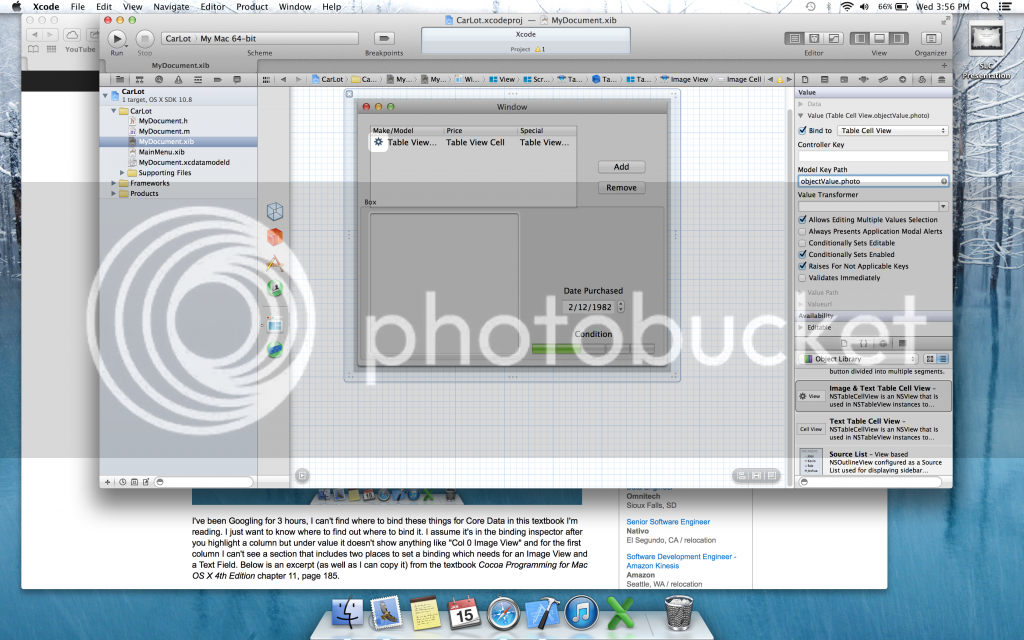The height and width of the screenshot is (640, 1024).
Task: Click the Add button in window
Action: click(x=622, y=167)
